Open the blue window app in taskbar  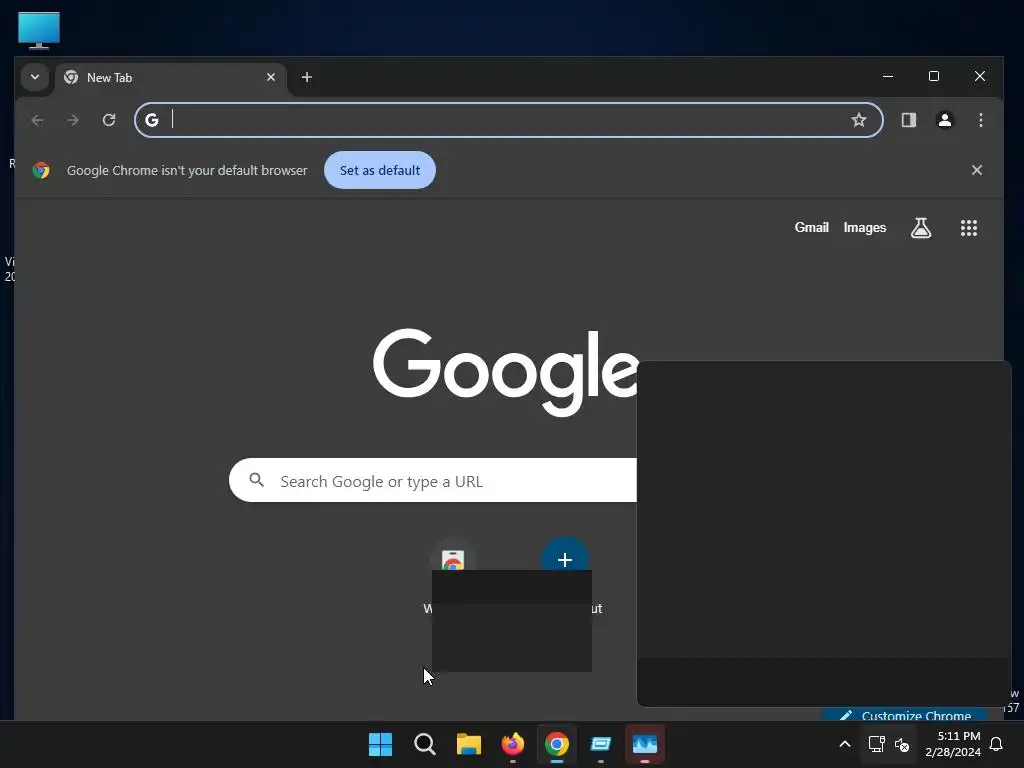[600, 744]
